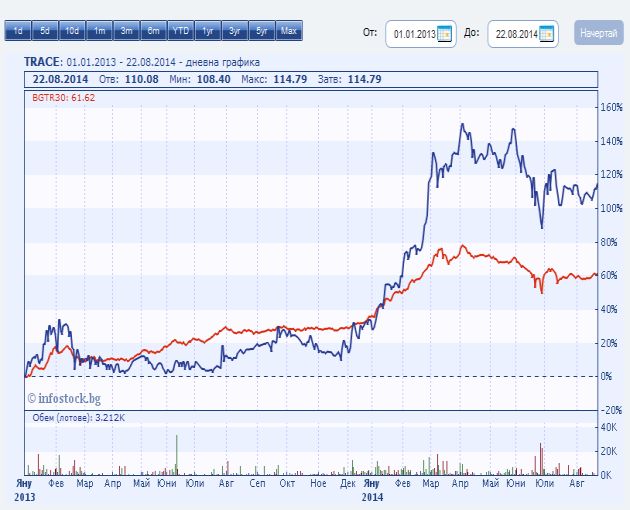Select the 1d time range button
This screenshot has width=630, height=510.
[18, 31]
